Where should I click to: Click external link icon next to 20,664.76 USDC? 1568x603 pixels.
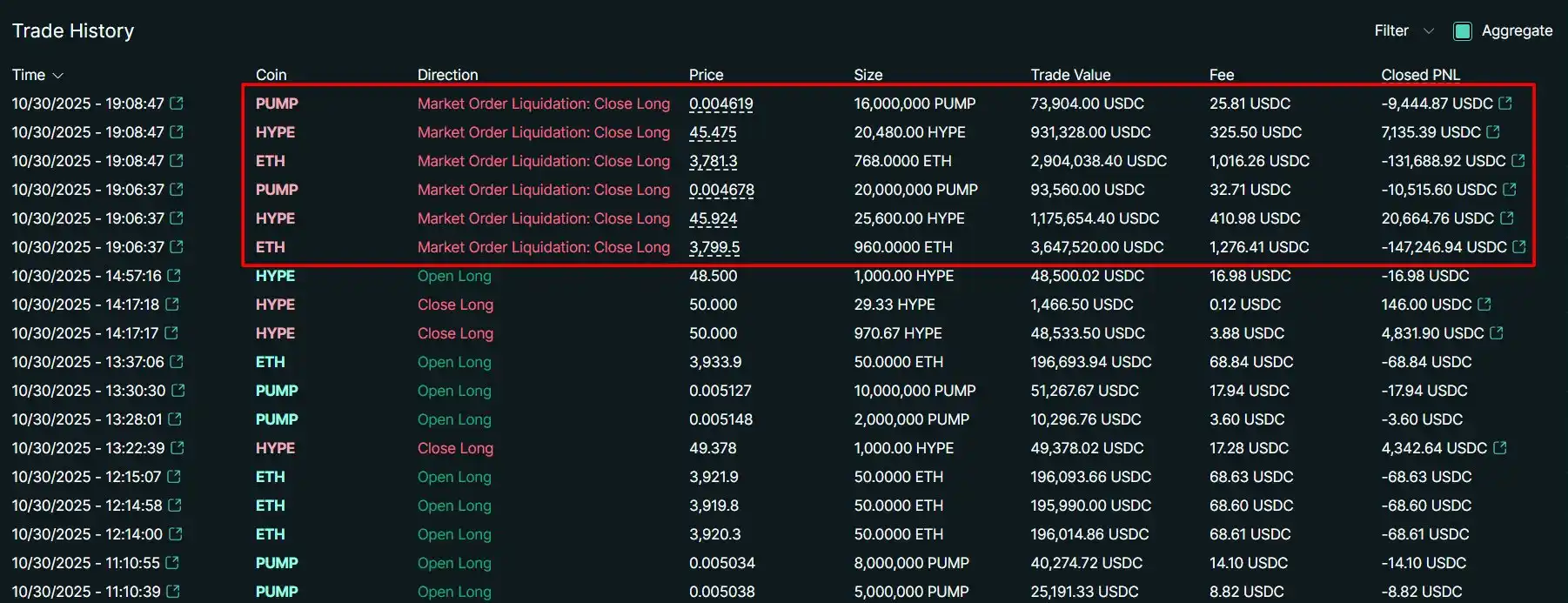click(1507, 218)
